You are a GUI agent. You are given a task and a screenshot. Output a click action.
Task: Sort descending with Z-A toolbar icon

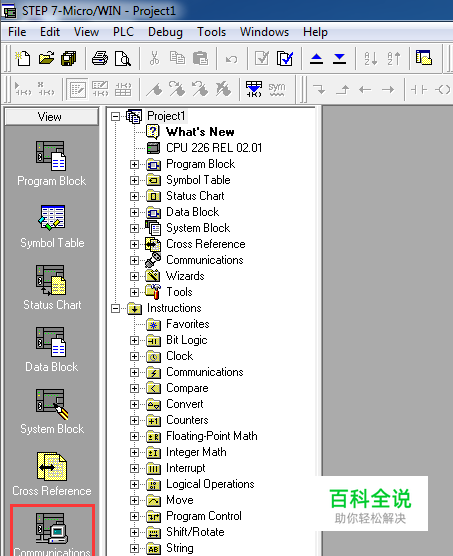(x=393, y=58)
